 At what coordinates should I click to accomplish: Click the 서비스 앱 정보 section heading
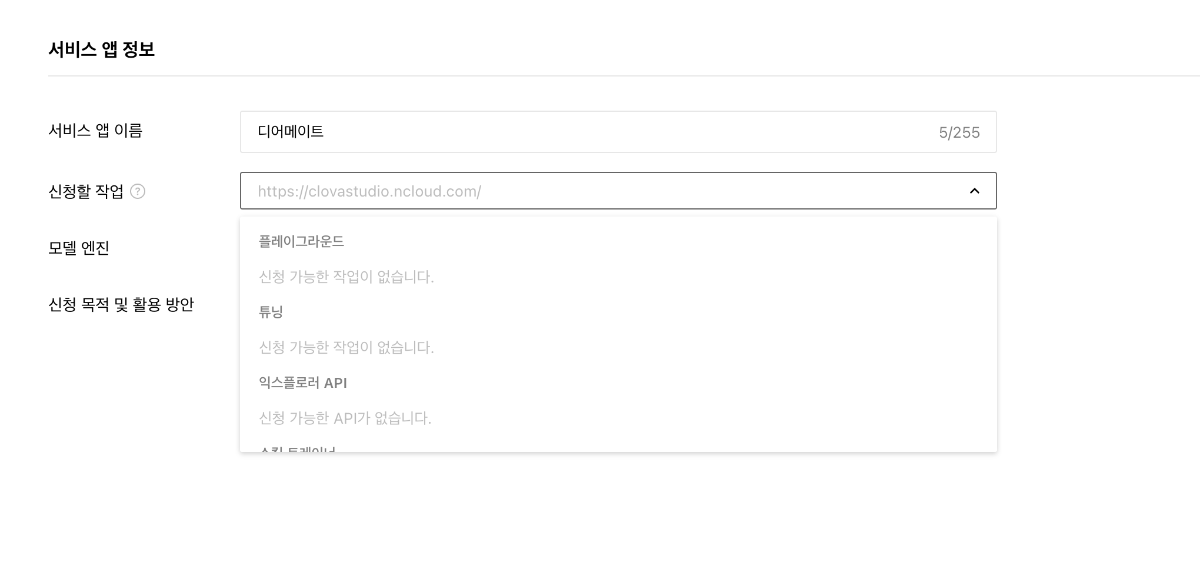[101, 49]
